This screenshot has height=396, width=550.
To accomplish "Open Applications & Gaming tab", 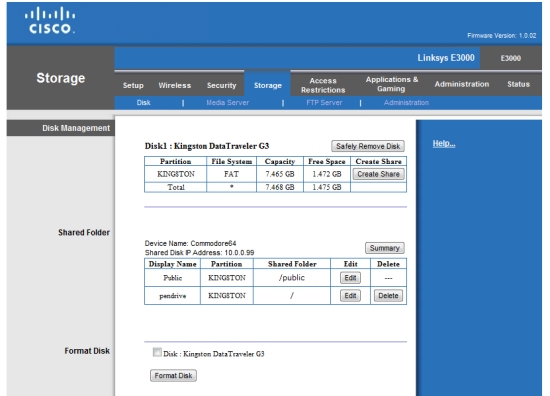I will pyautogui.click(x=391, y=84).
